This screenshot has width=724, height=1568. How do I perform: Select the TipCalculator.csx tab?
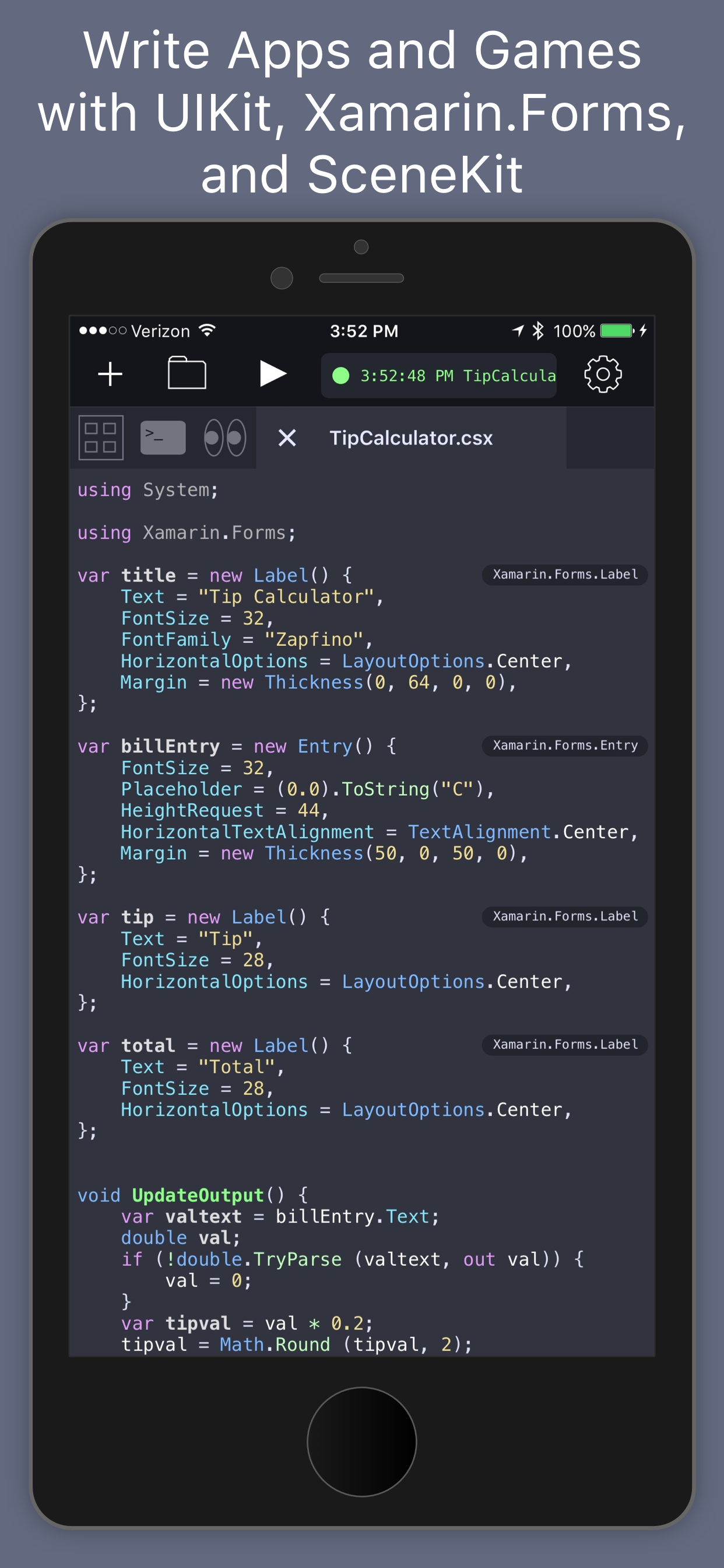pos(412,438)
